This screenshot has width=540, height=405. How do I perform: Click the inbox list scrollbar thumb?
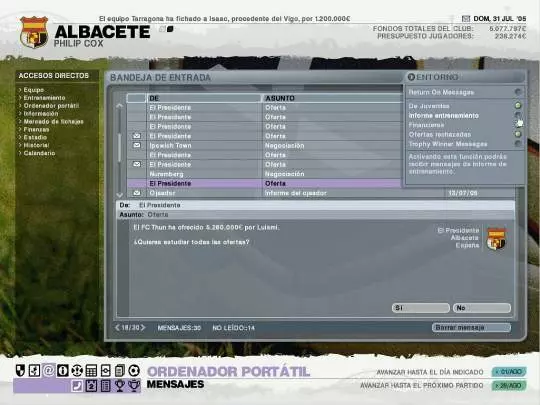[x=119, y=147]
